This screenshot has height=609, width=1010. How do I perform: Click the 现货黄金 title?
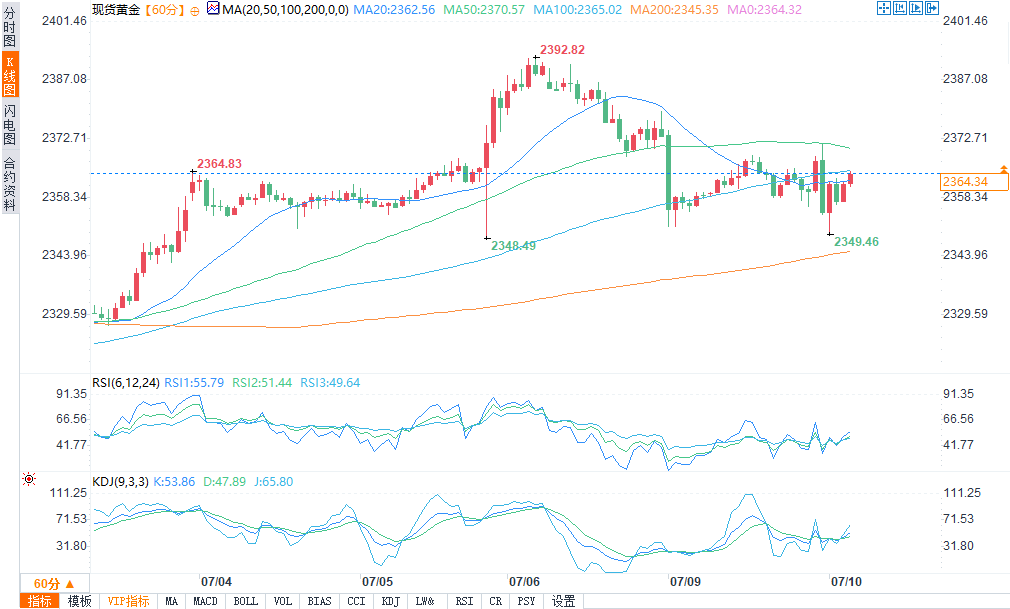tap(116, 10)
